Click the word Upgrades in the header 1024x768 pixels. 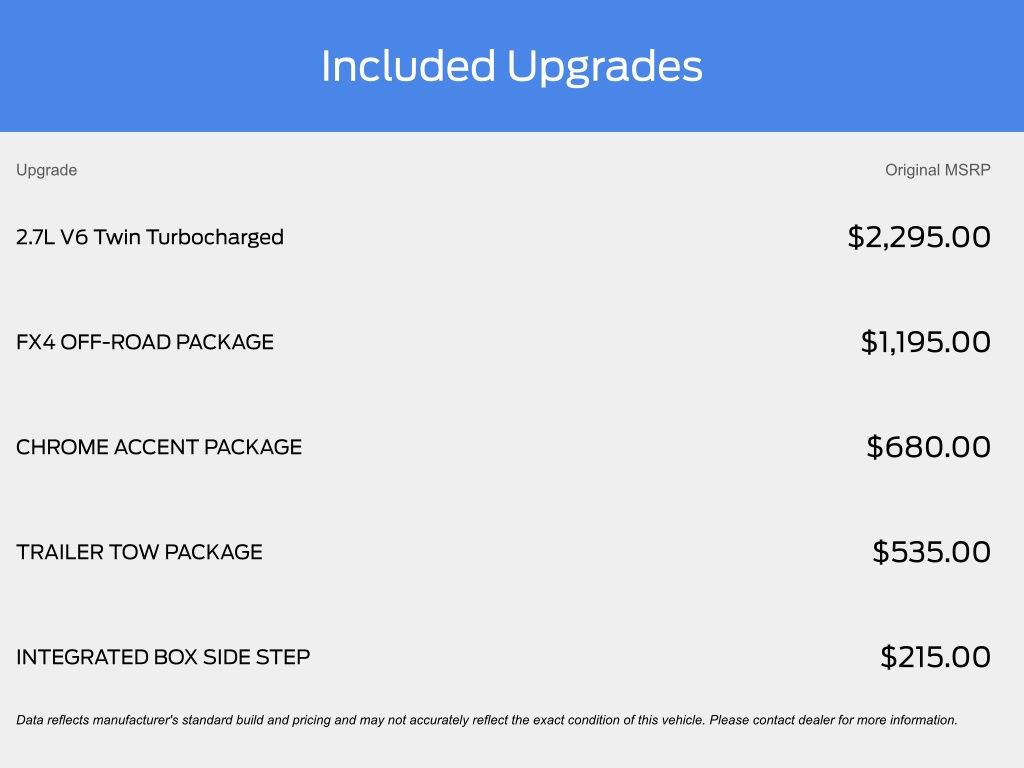tap(604, 68)
